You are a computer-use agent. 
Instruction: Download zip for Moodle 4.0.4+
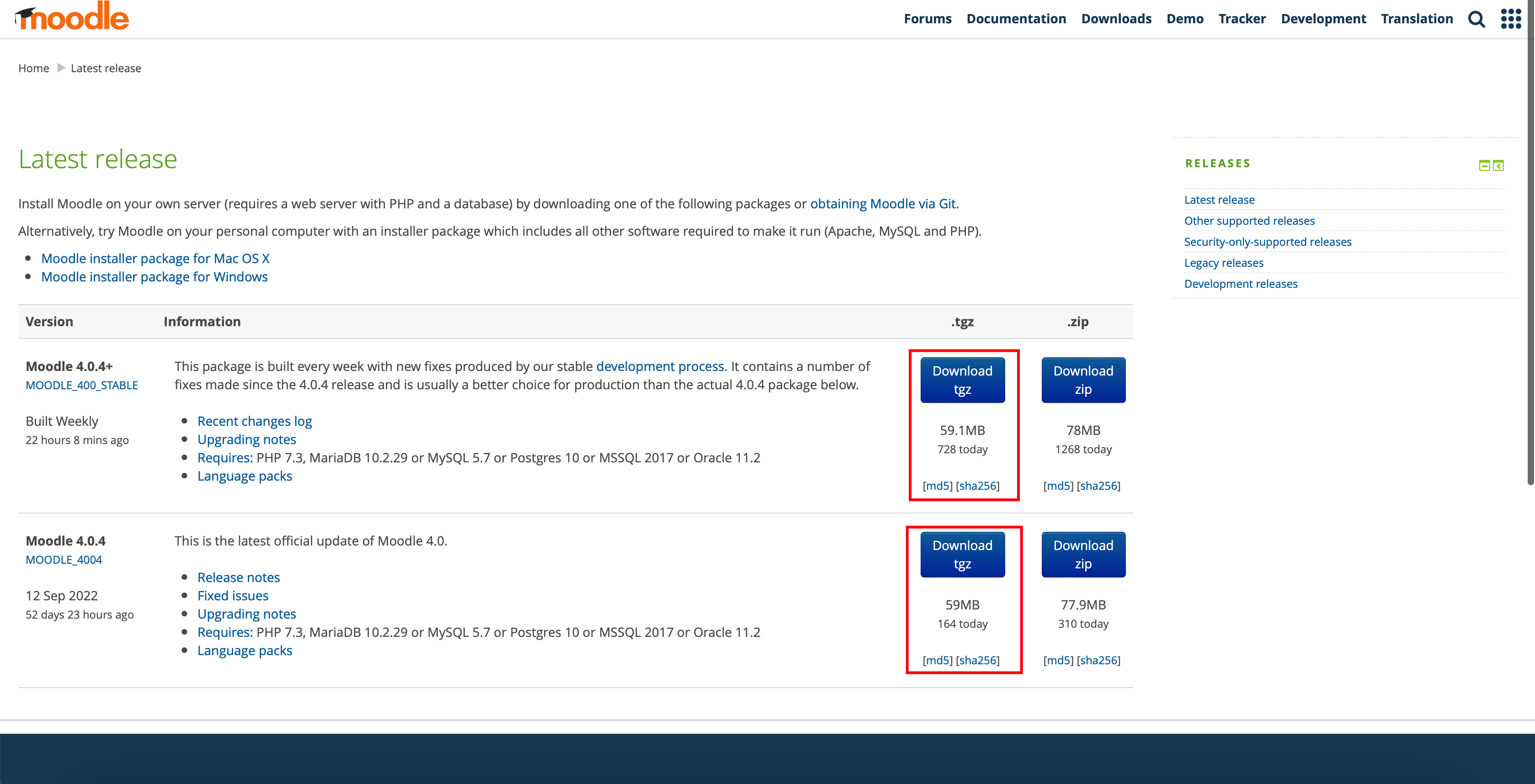[x=1083, y=380]
